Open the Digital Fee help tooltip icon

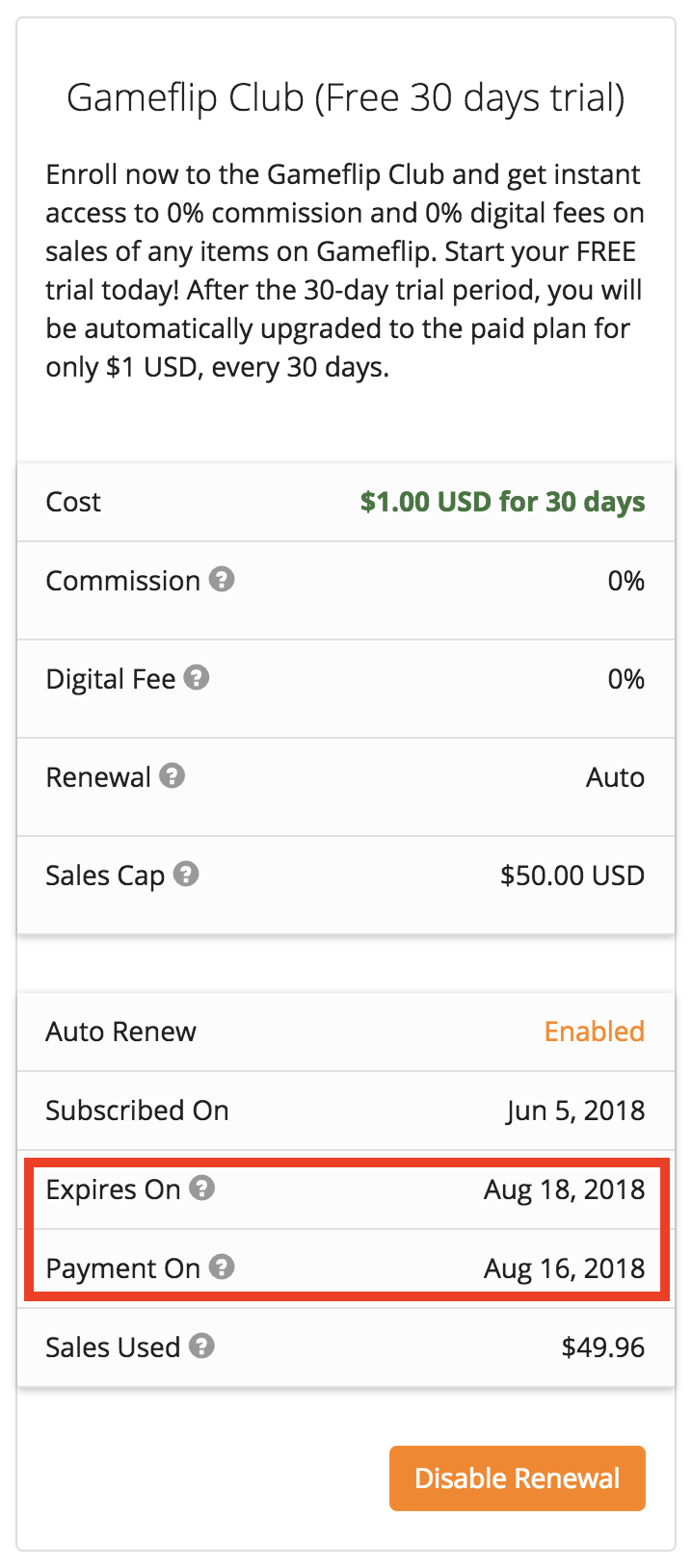click(197, 678)
